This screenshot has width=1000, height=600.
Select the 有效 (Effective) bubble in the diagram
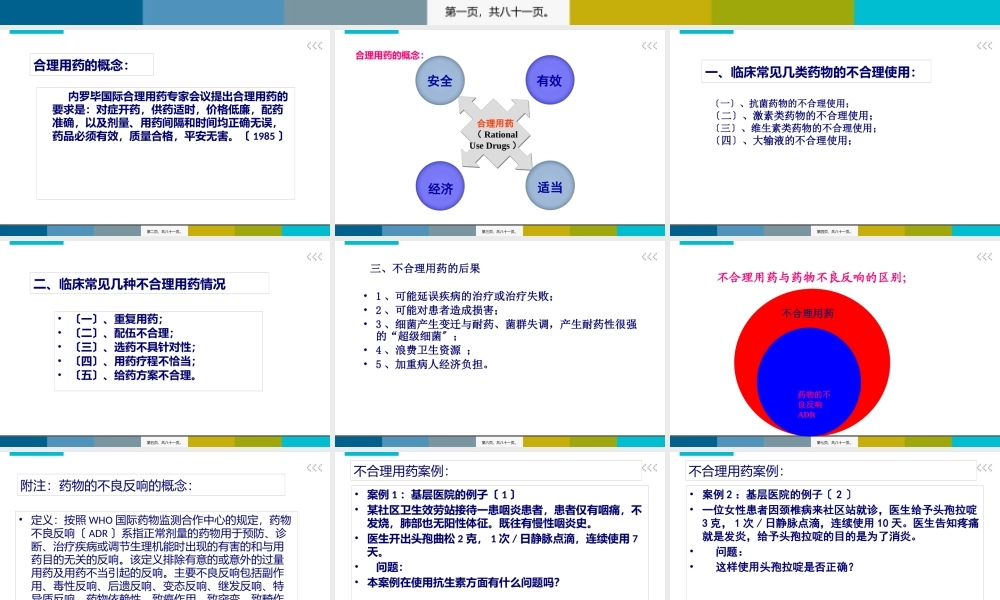(x=548, y=80)
